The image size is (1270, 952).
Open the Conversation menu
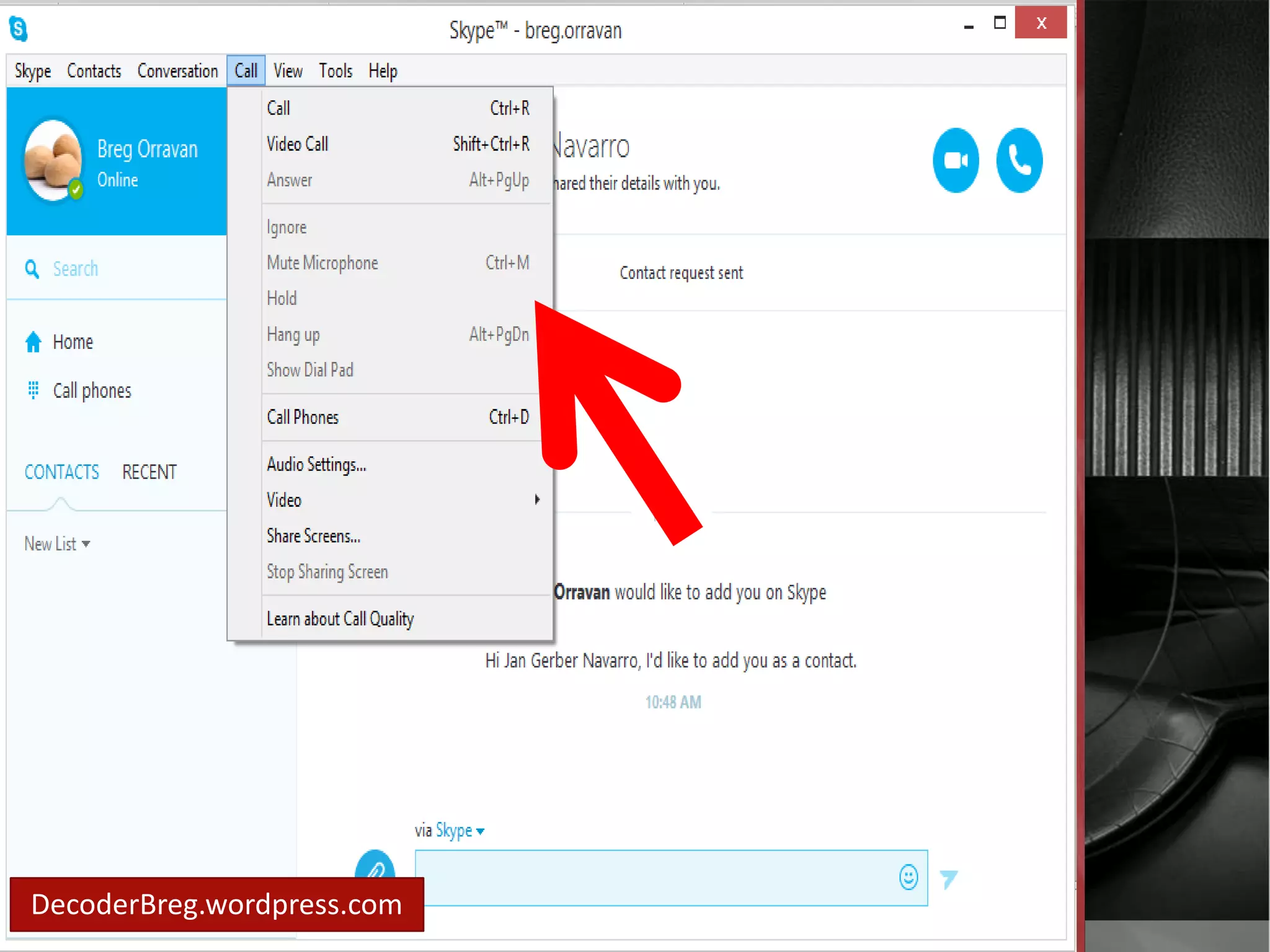tap(178, 71)
